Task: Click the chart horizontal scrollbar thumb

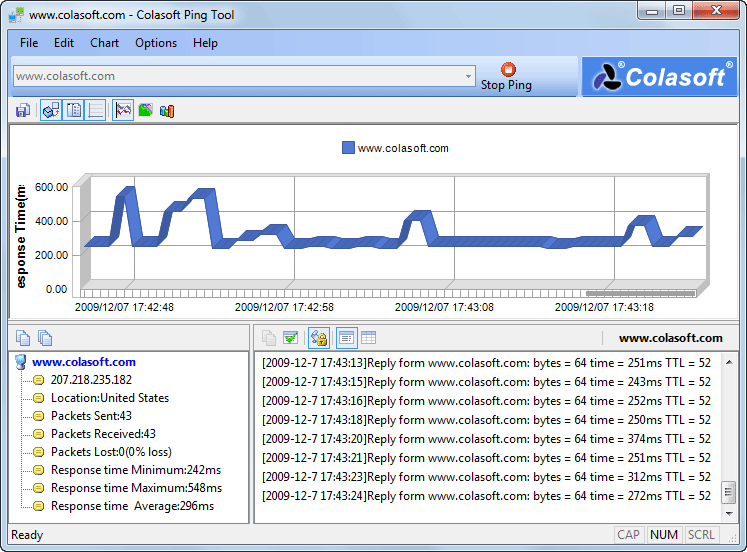Action: click(641, 293)
